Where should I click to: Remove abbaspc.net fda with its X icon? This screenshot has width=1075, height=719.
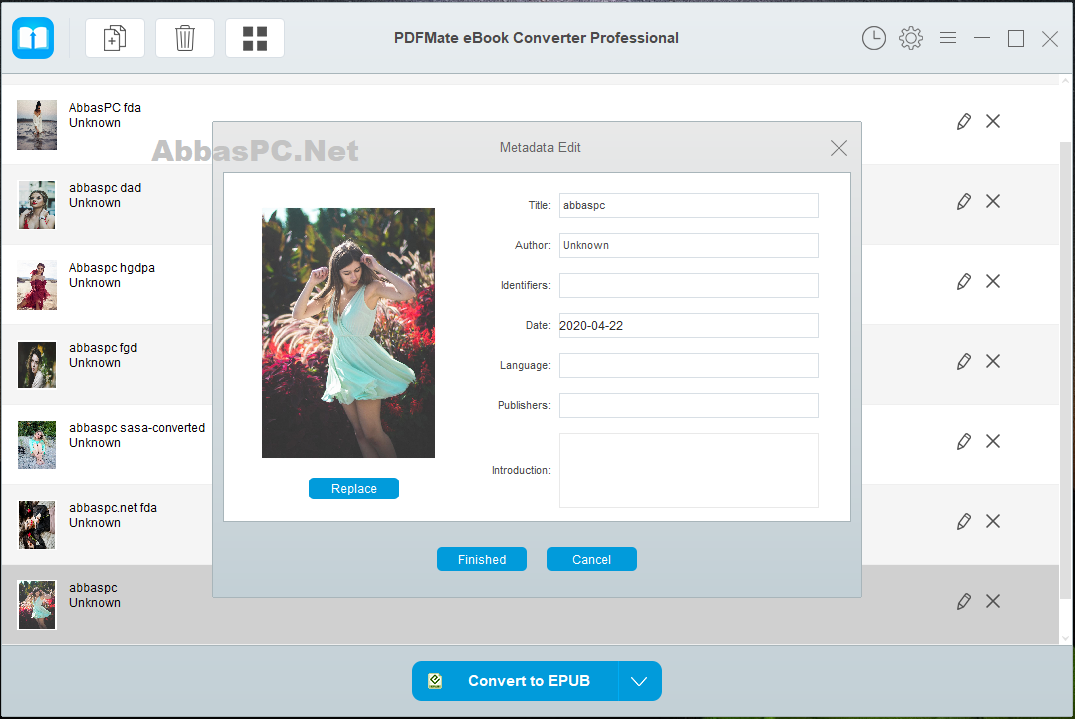(993, 522)
